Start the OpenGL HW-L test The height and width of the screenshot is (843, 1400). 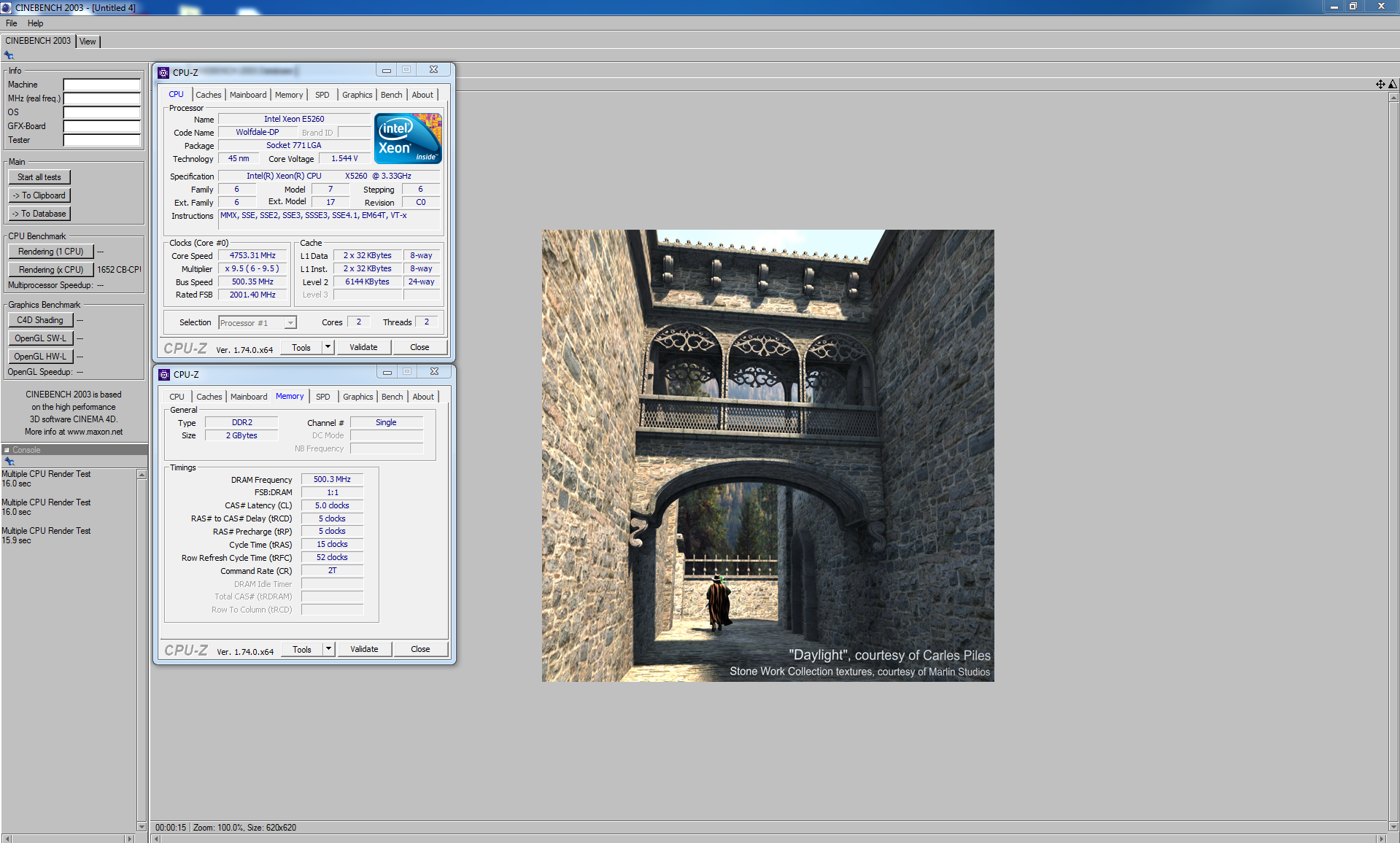pos(40,357)
